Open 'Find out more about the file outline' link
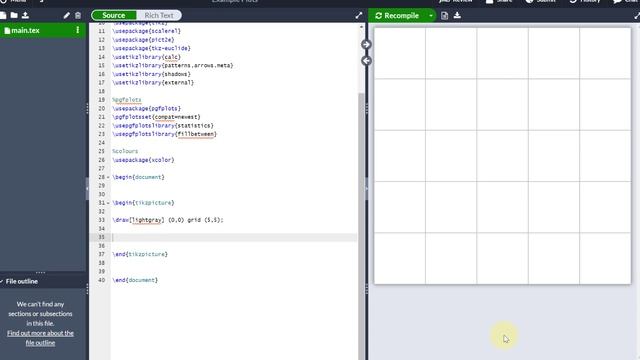Image resolution: width=640 pixels, height=360 pixels. [40, 338]
